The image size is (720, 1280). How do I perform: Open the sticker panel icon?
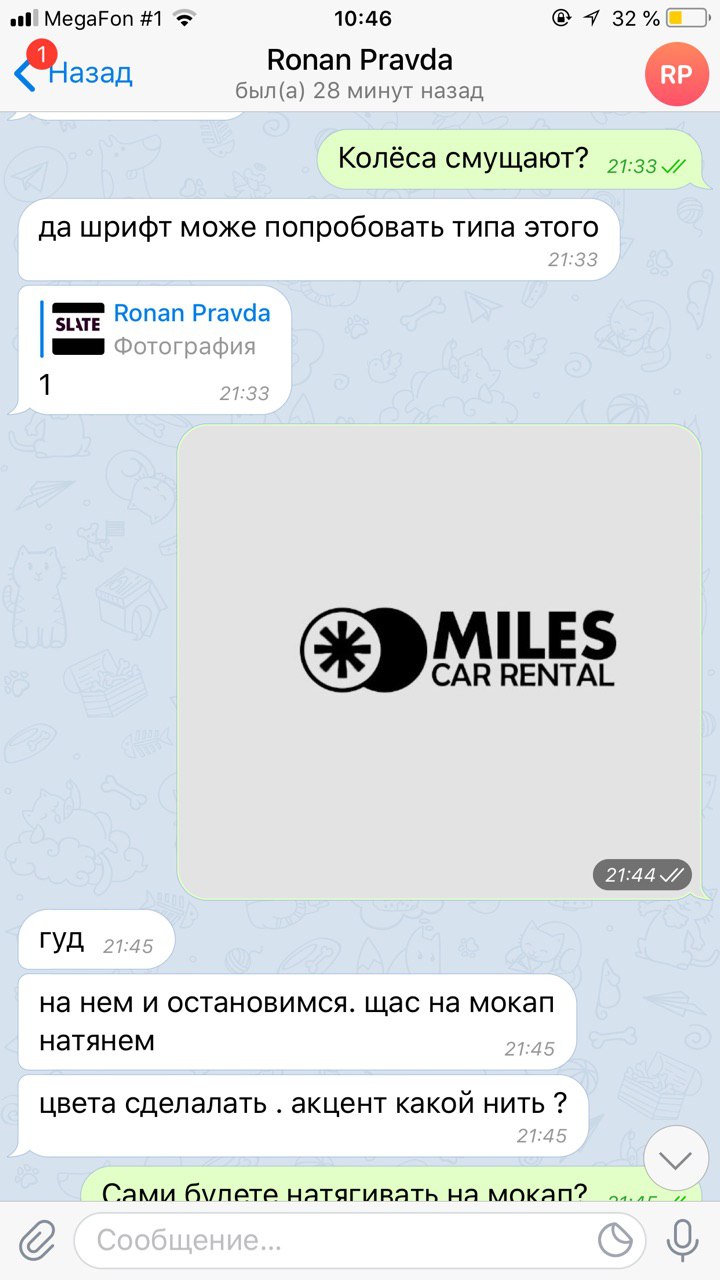pyautogui.click(x=615, y=1241)
